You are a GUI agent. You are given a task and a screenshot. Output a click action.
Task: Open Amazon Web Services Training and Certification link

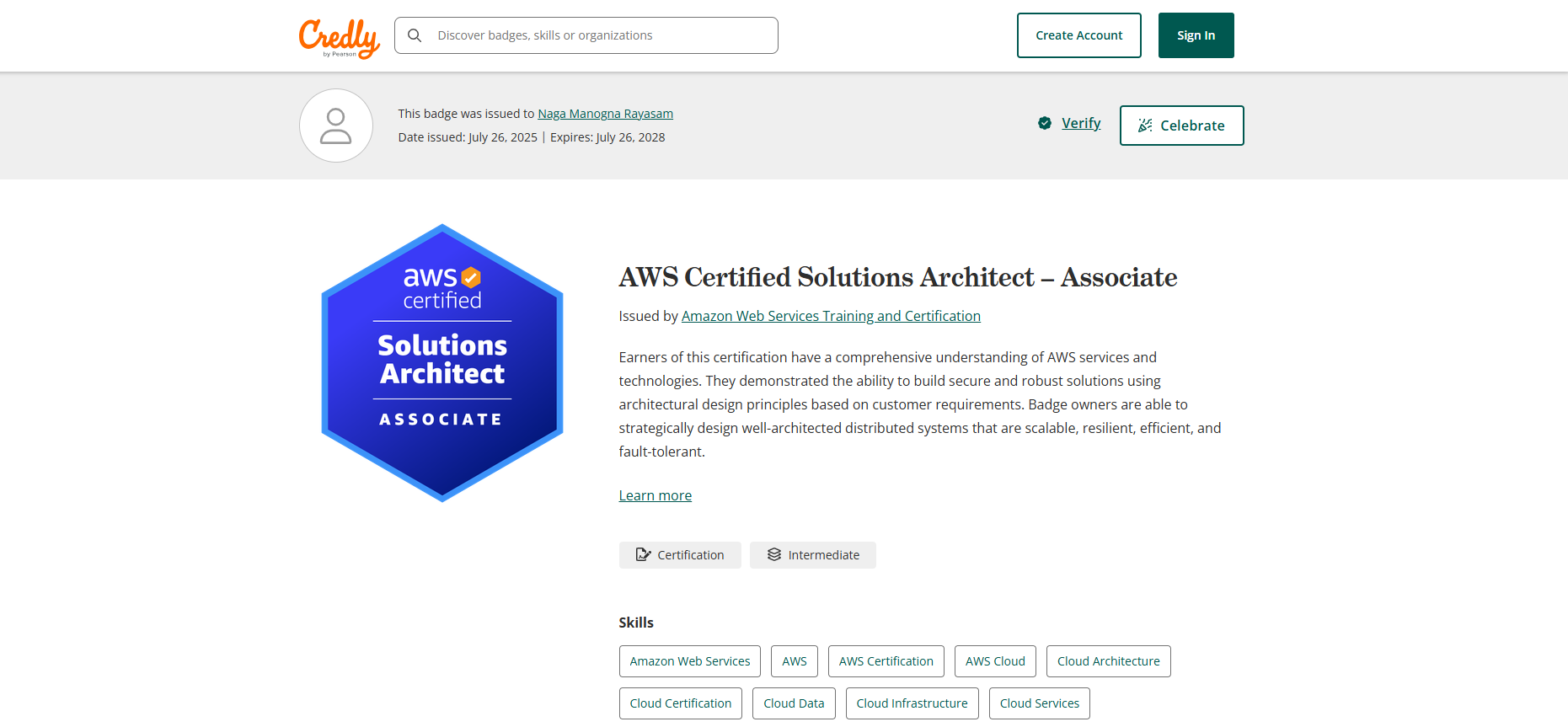point(831,316)
